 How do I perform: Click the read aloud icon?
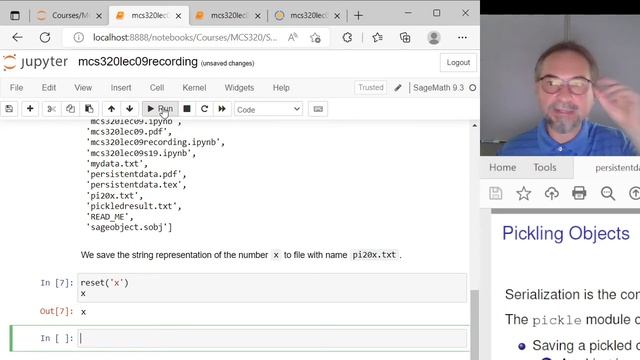[292, 38]
